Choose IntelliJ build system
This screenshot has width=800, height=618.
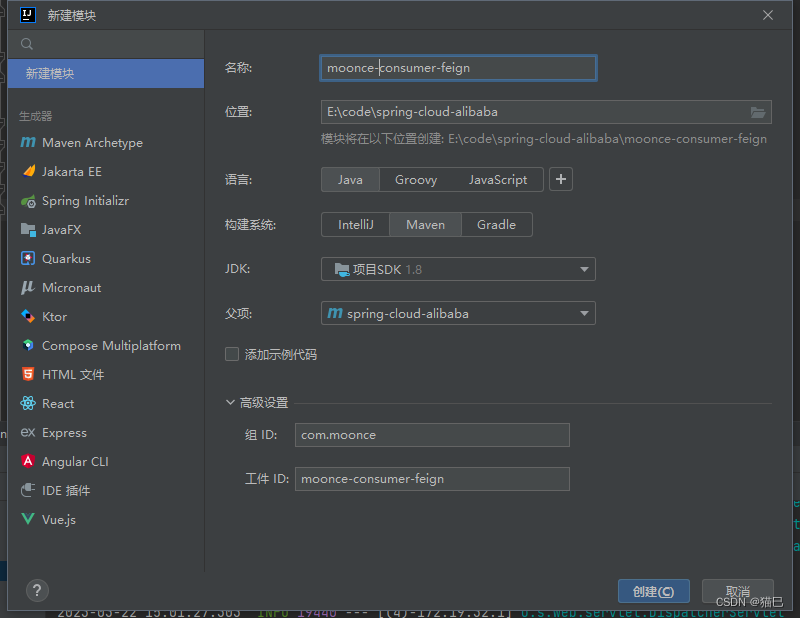(x=356, y=225)
